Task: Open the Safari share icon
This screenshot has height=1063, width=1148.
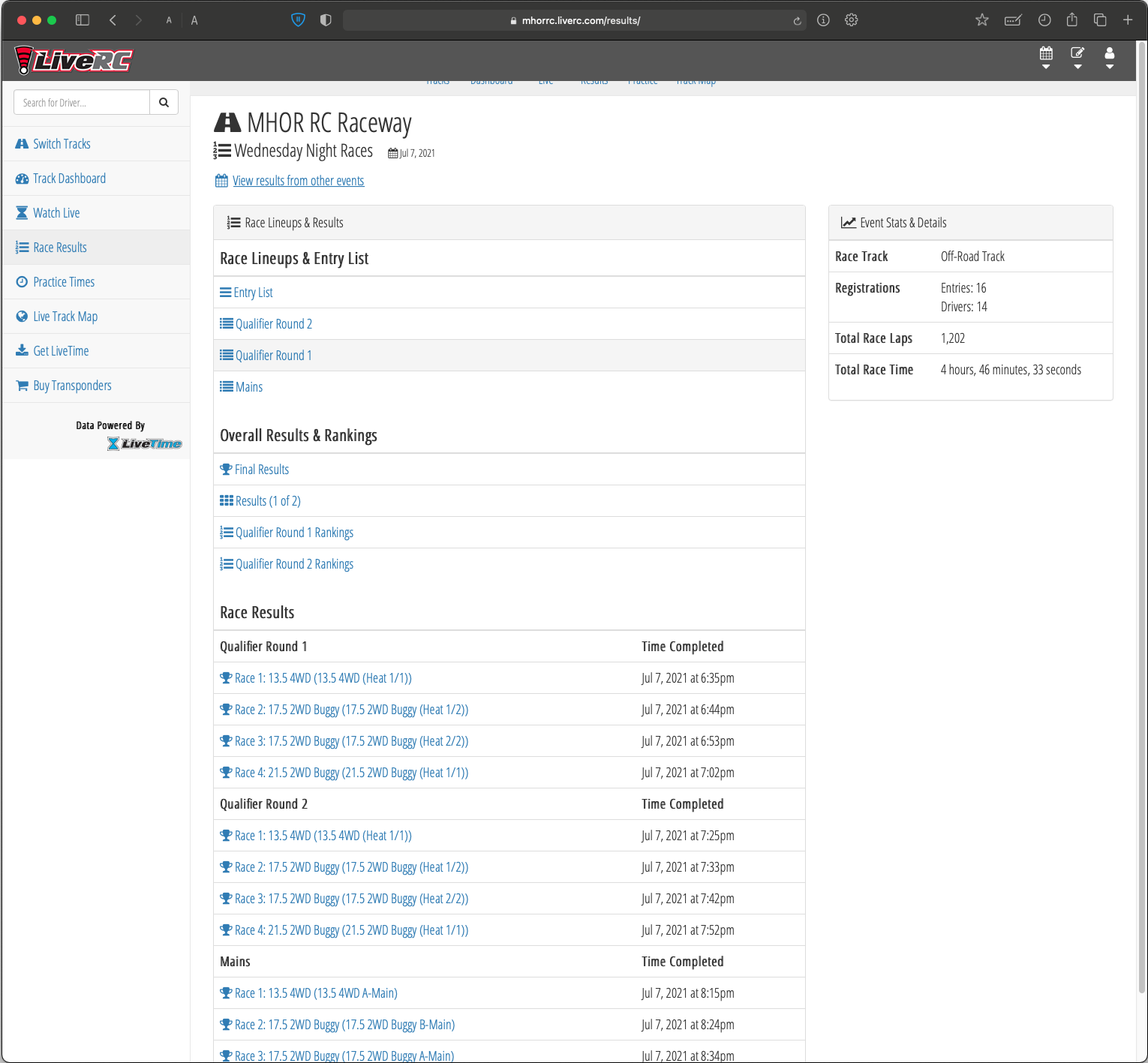Action: point(1072,20)
